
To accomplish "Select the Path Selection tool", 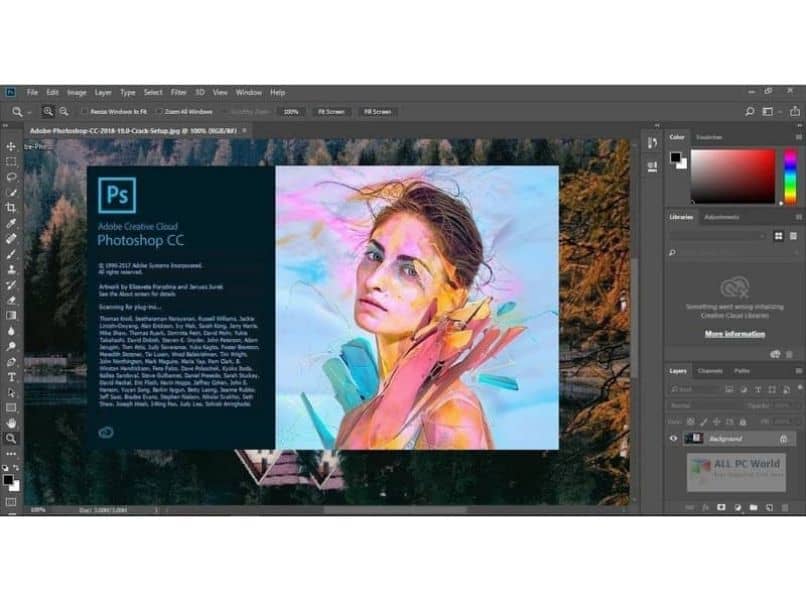I will pos(11,393).
